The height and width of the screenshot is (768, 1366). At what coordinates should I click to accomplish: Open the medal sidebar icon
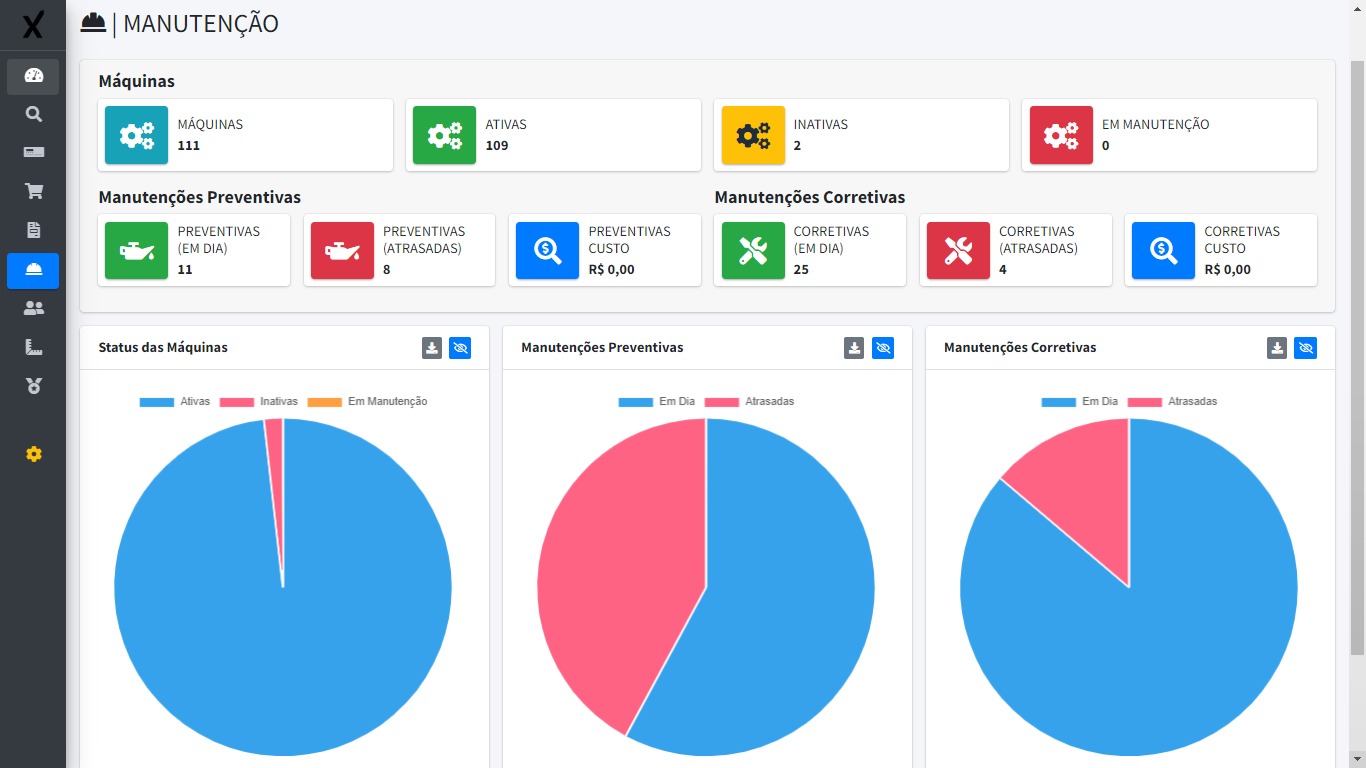33,386
